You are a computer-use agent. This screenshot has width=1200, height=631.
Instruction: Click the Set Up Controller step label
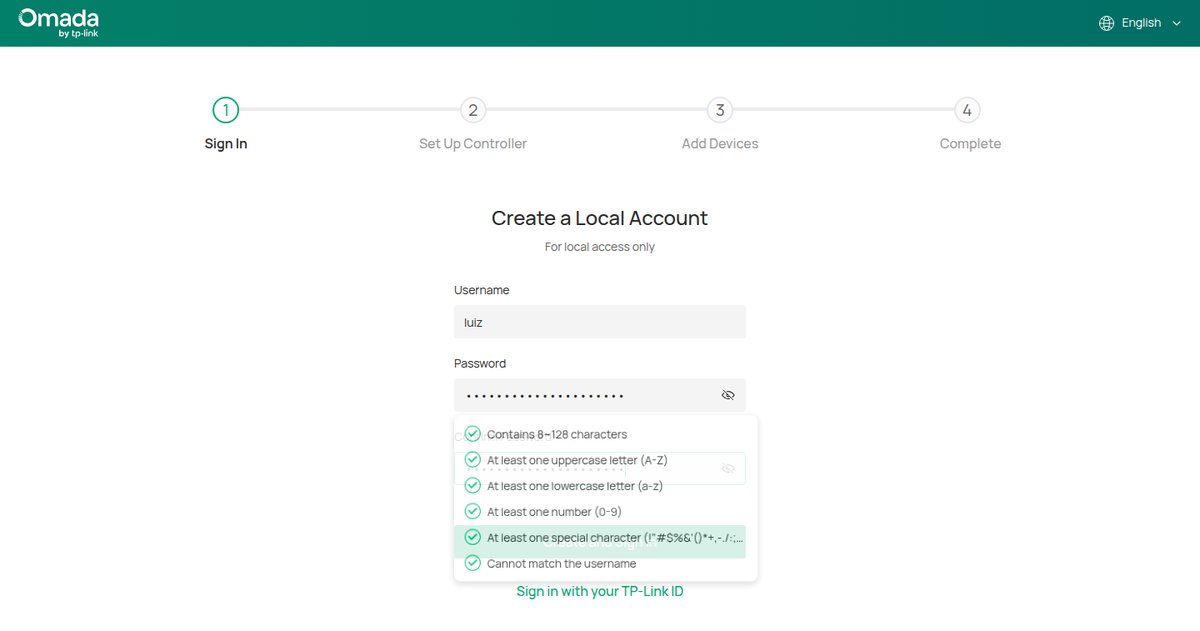[x=473, y=144]
